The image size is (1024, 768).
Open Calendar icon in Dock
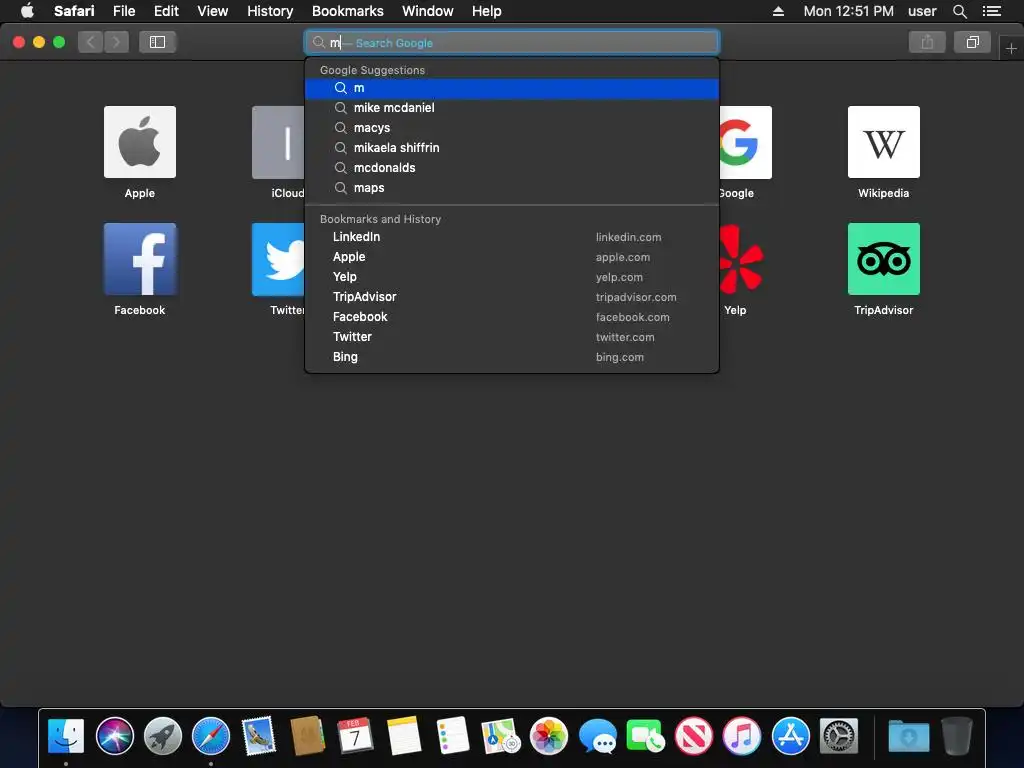(x=355, y=736)
